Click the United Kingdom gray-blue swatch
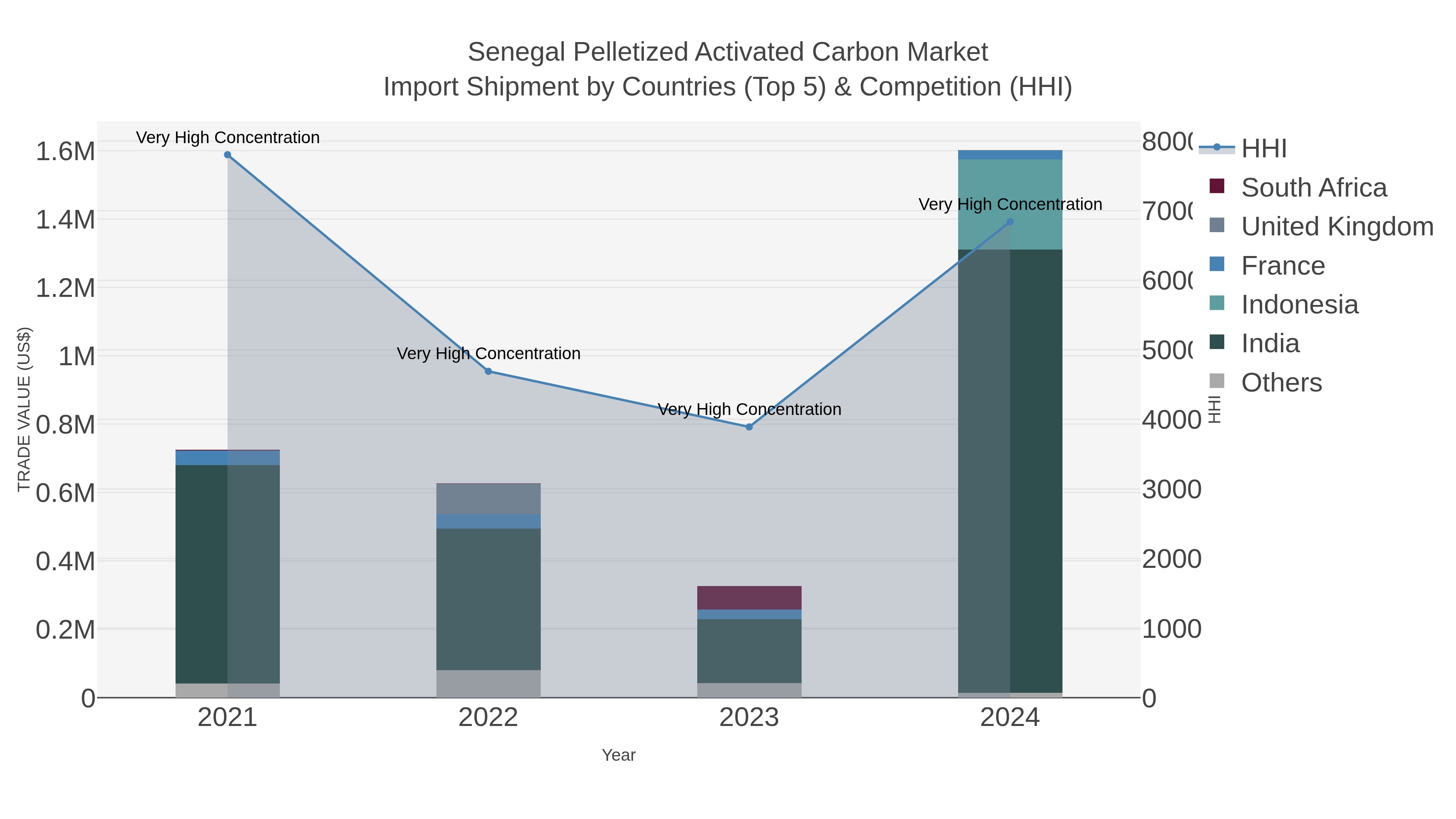This screenshot has height=819, width=1456. click(1217, 225)
